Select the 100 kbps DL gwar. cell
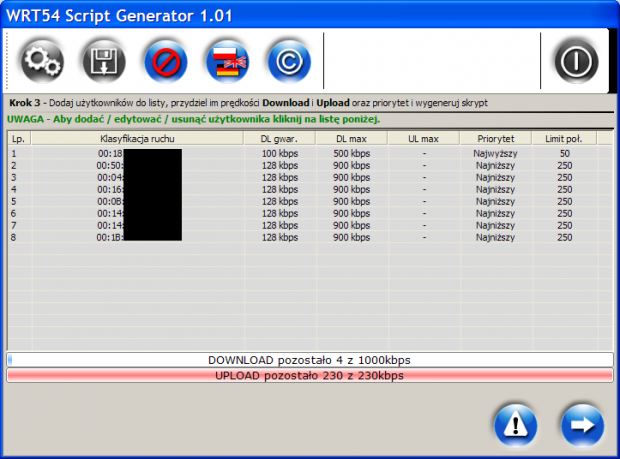This screenshot has height=459, width=620. coord(280,153)
